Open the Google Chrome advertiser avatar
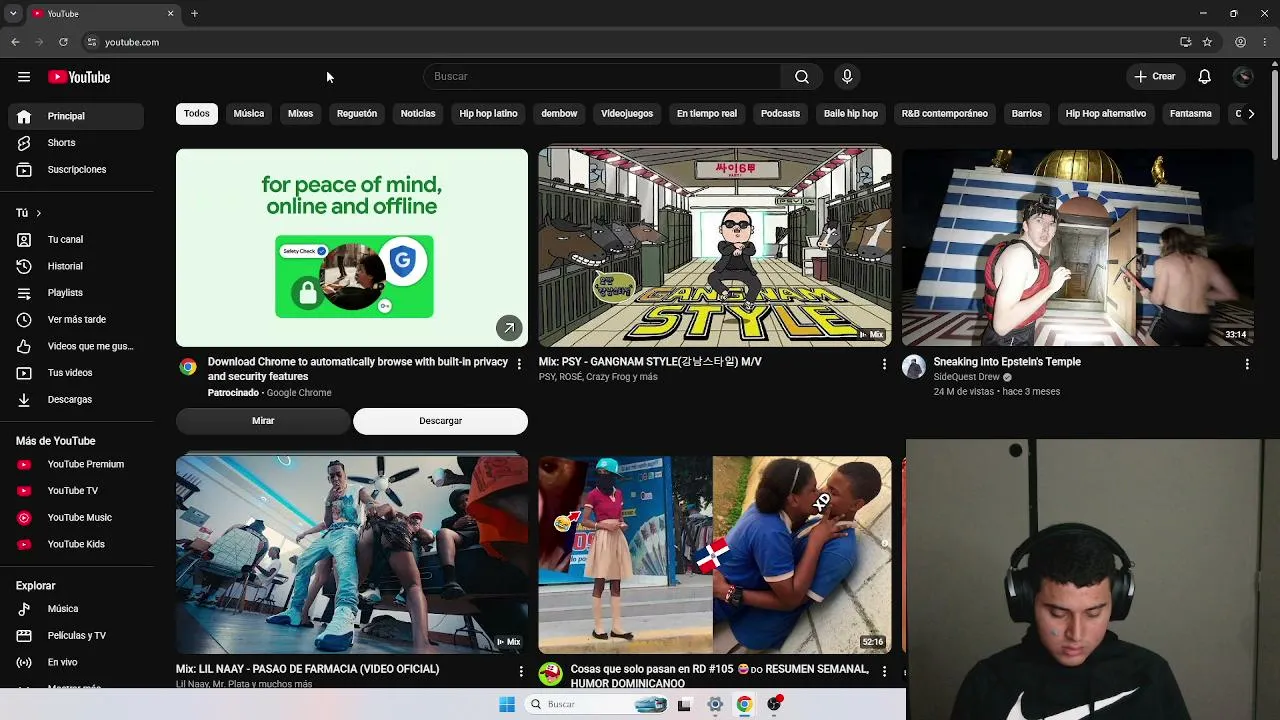Image resolution: width=1280 pixels, height=720 pixels. tap(188, 367)
